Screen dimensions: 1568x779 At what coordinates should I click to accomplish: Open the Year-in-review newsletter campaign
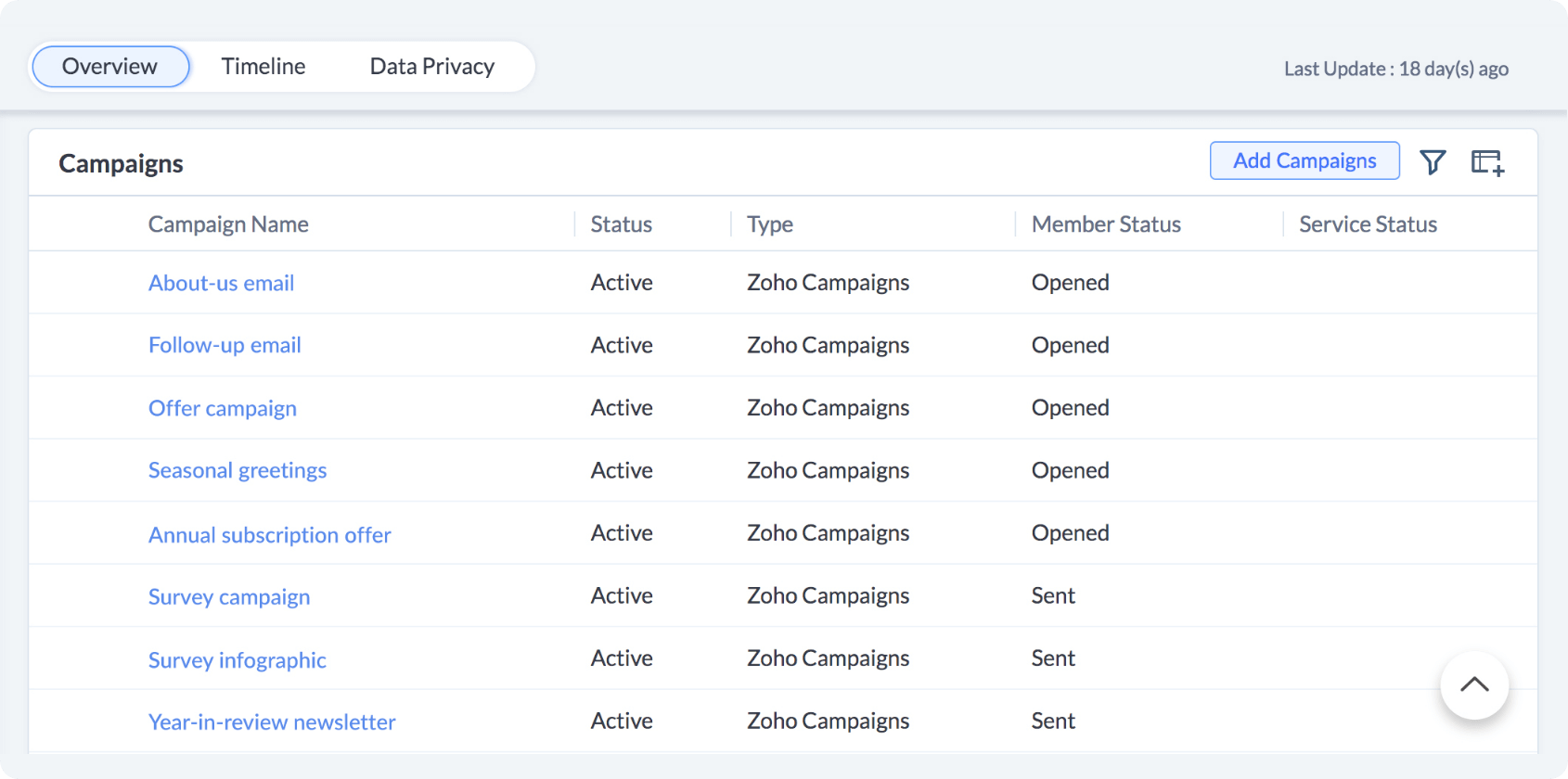271,722
